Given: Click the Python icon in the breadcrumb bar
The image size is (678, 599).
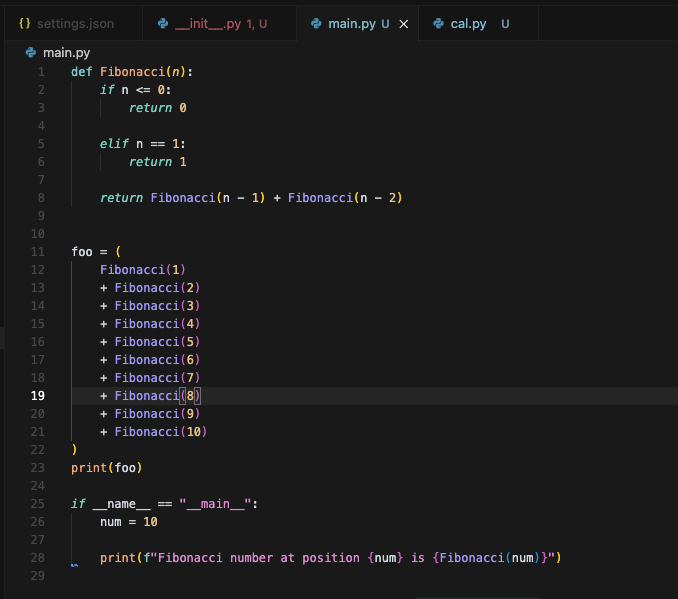Looking at the screenshot, I should click(x=31, y=52).
